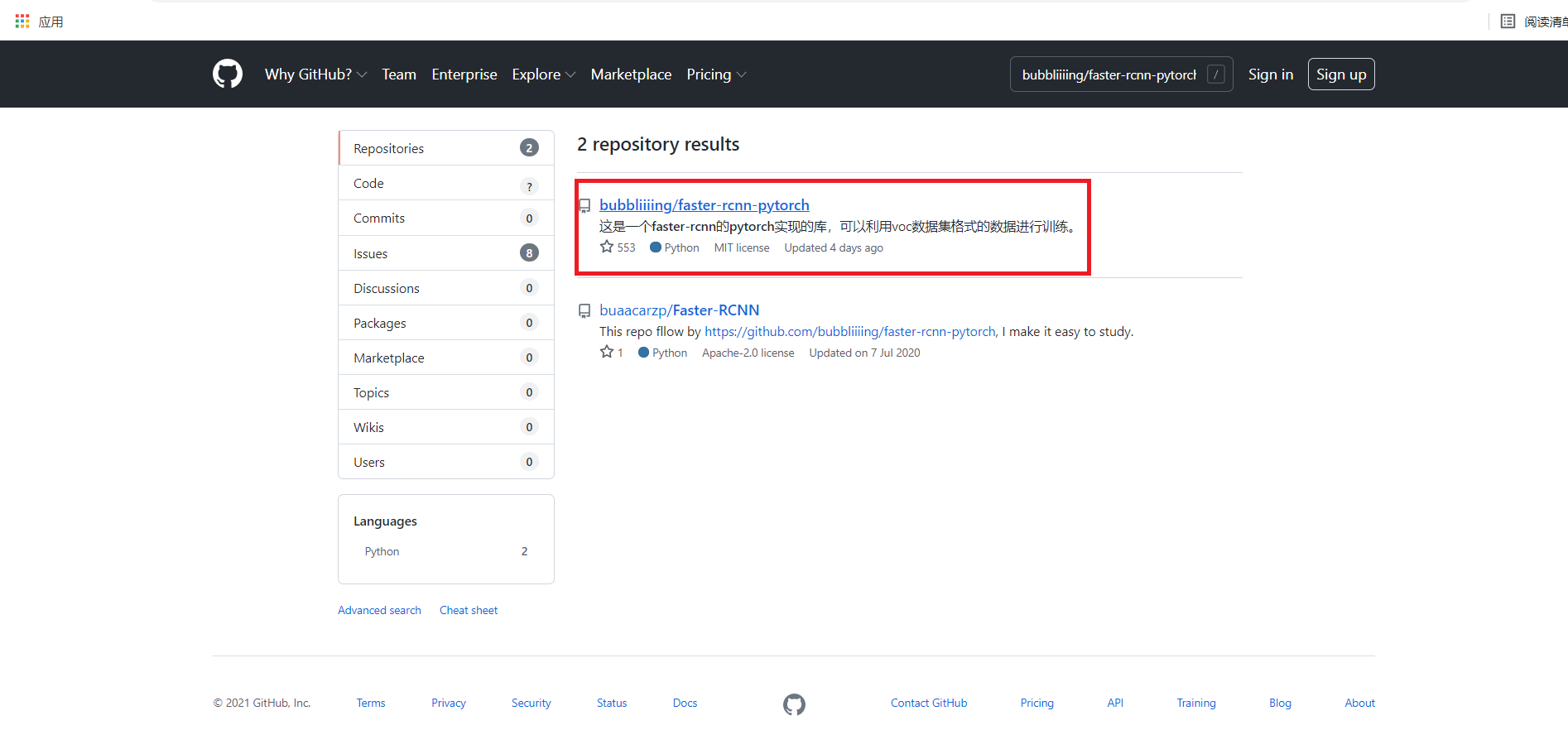Screen dimensions: 1568x754
Task: Select the Issues filter with 8 results
Action: tap(446, 253)
